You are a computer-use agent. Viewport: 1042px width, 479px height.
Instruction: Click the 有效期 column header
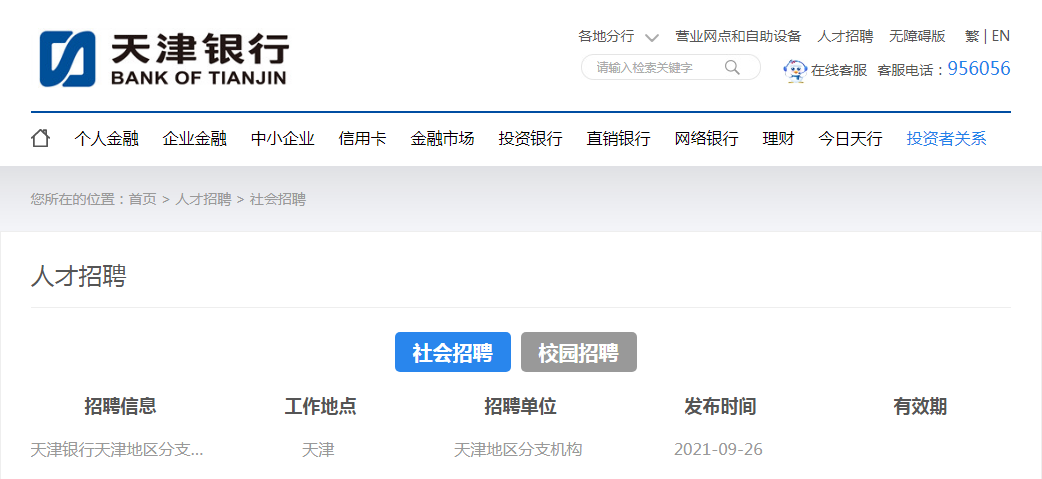pos(920,407)
